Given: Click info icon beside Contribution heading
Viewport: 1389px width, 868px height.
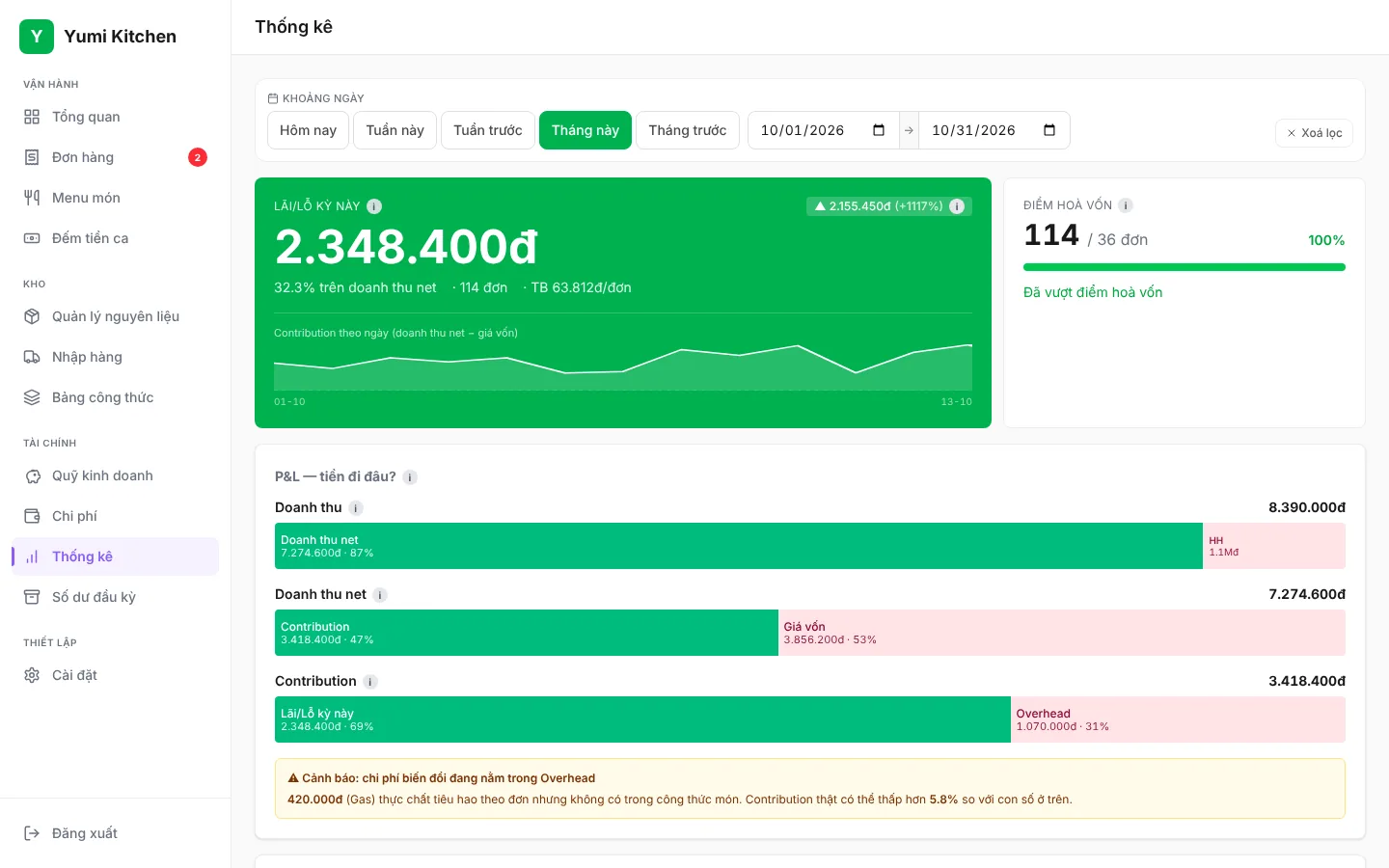Looking at the screenshot, I should [370, 682].
